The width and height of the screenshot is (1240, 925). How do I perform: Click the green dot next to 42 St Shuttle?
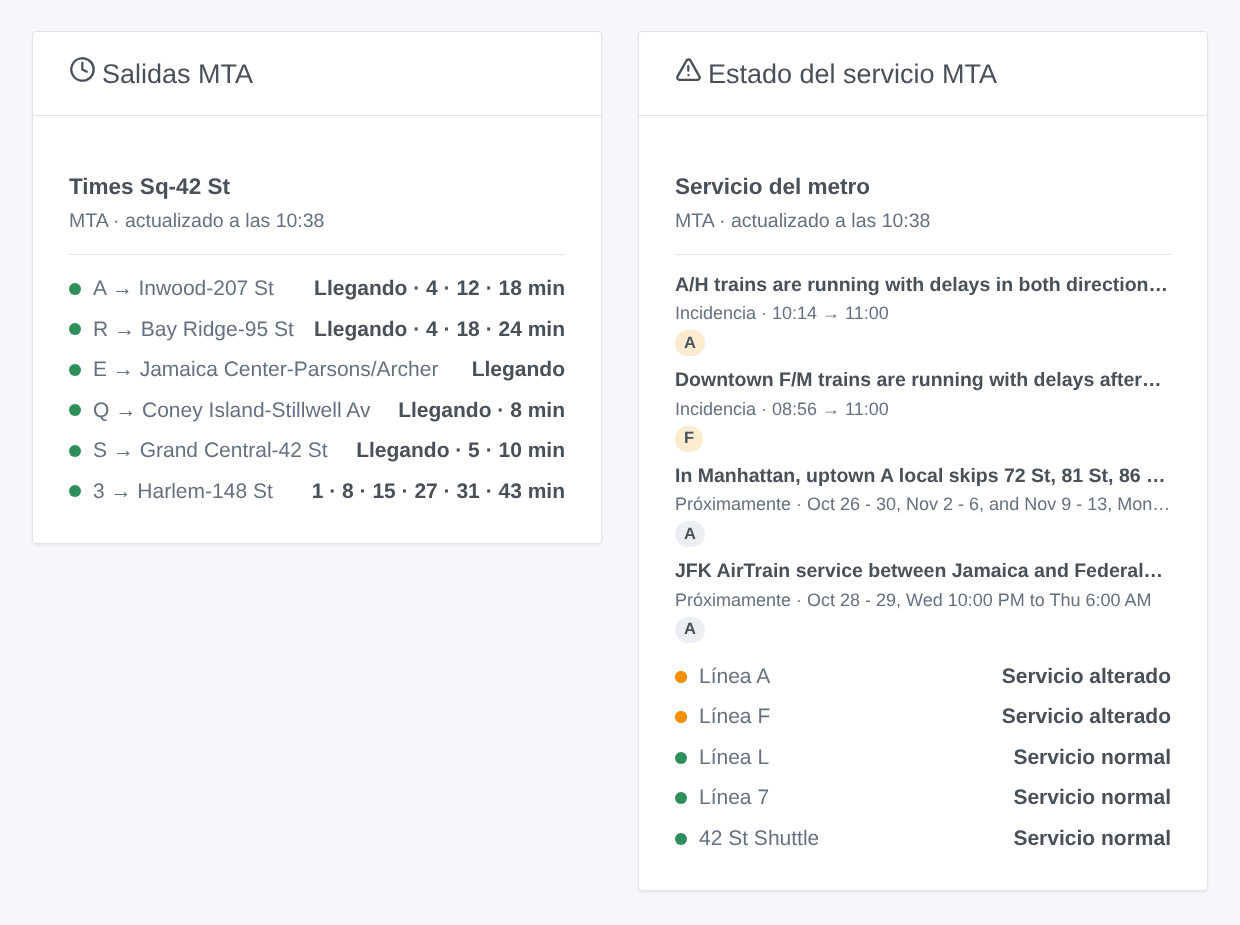point(681,839)
